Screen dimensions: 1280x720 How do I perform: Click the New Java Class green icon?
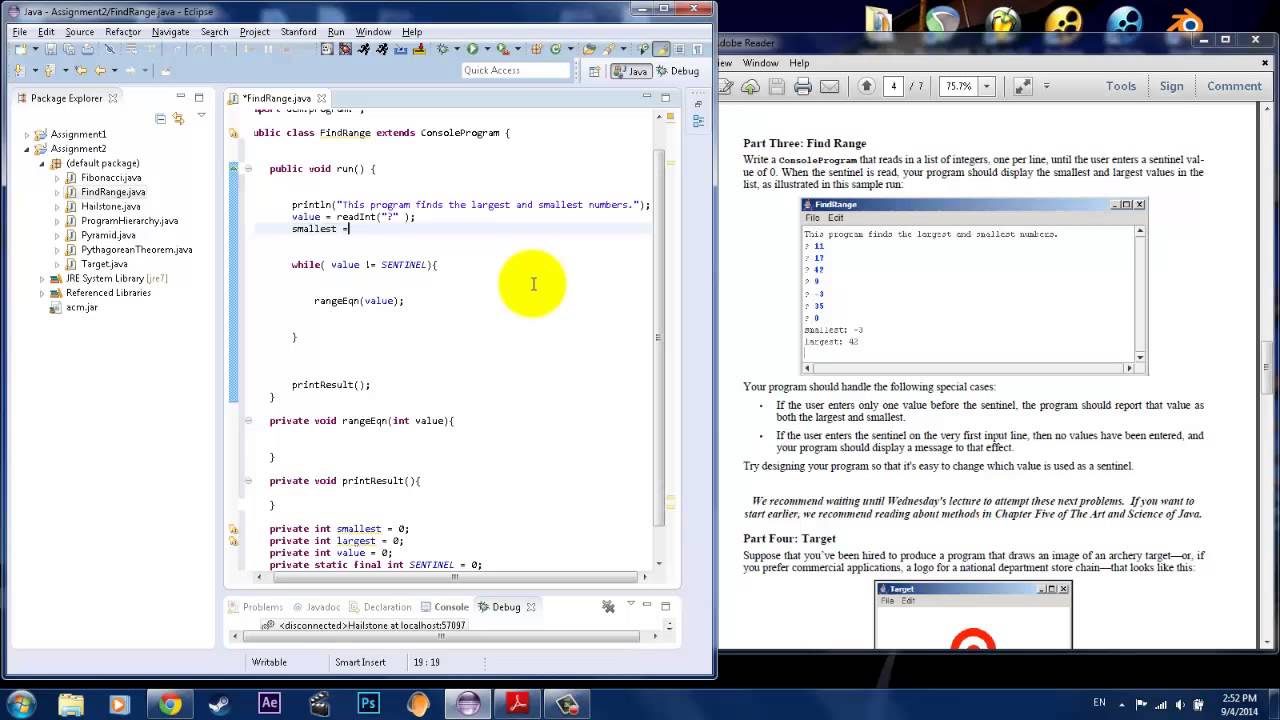(555, 49)
